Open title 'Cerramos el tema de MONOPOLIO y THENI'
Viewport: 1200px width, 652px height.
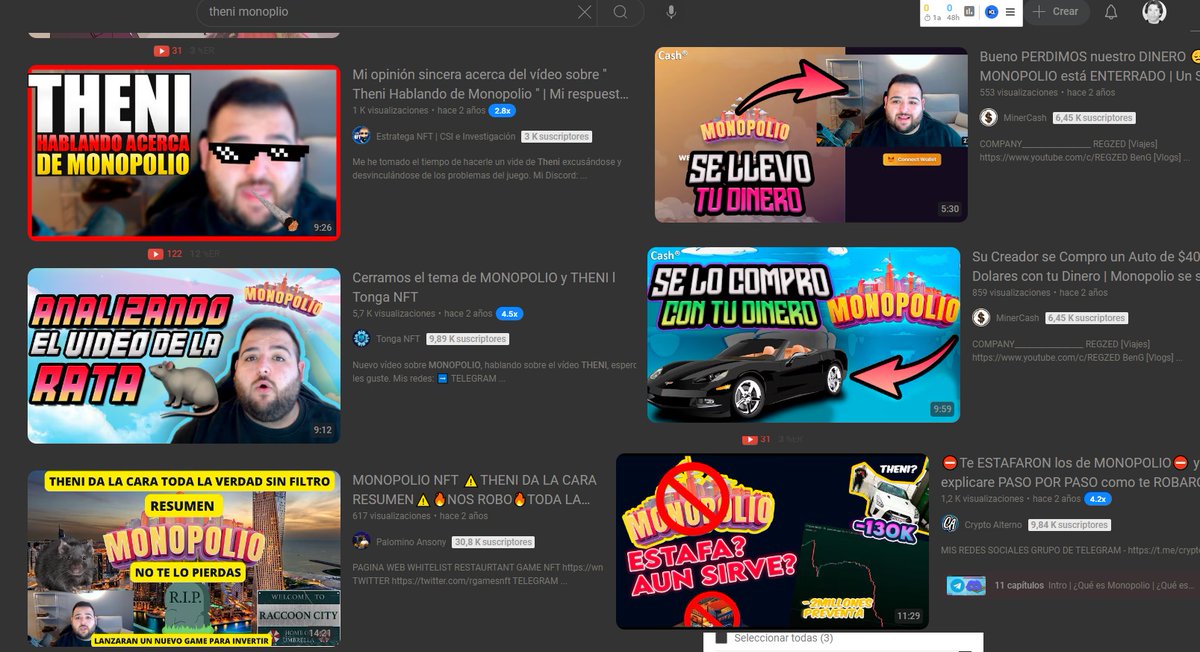484,287
